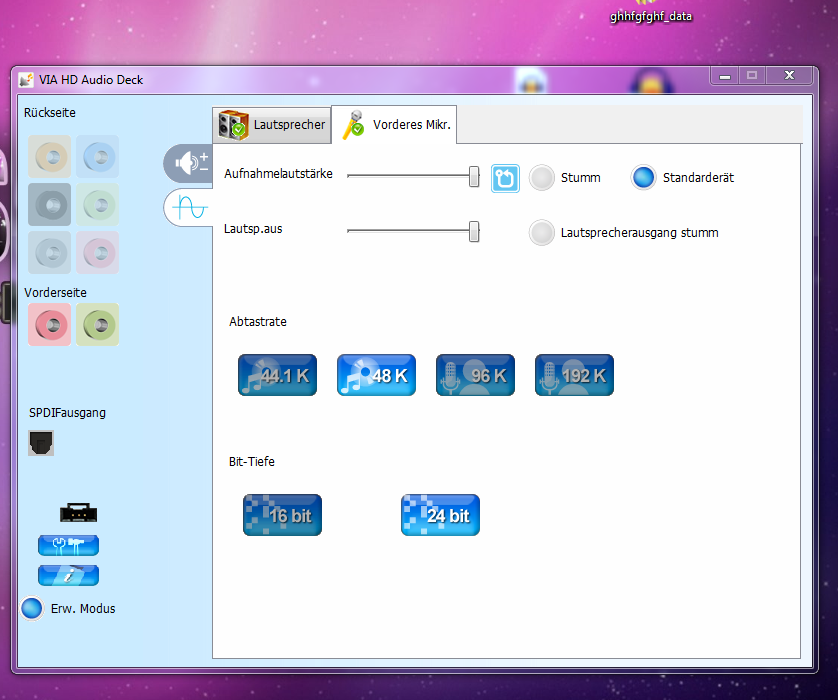
Task: Choose 16 bit depth
Action: point(282,515)
